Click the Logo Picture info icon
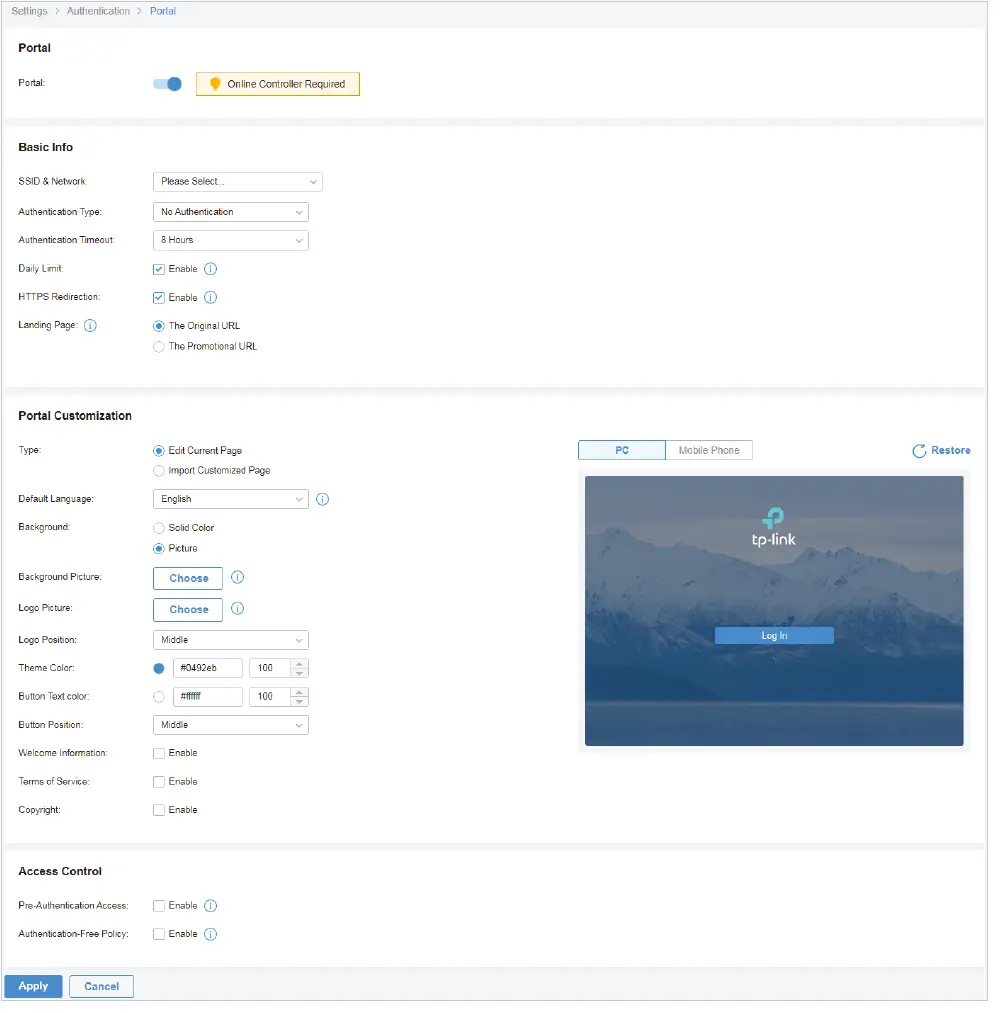The height and width of the screenshot is (1013, 1000). [235, 609]
